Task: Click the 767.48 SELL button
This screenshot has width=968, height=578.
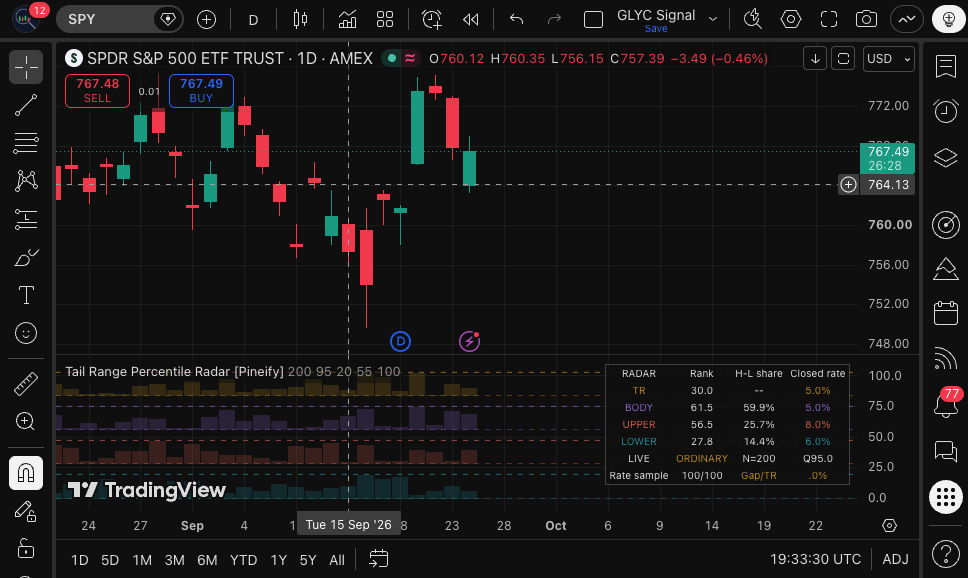Action: tap(98, 91)
